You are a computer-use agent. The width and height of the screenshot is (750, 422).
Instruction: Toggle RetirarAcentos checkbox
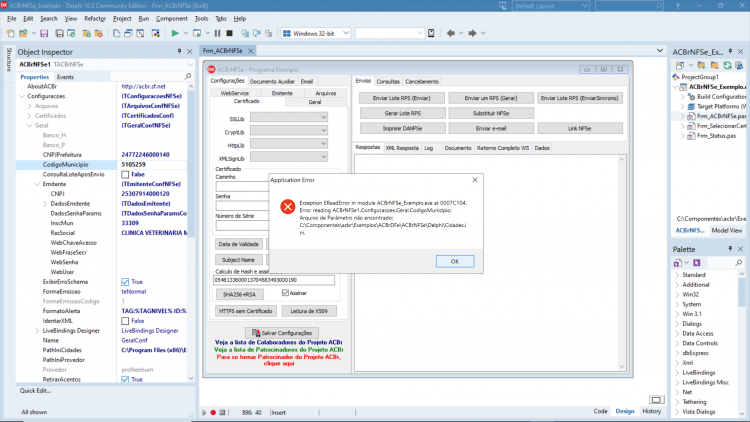click(x=125, y=379)
